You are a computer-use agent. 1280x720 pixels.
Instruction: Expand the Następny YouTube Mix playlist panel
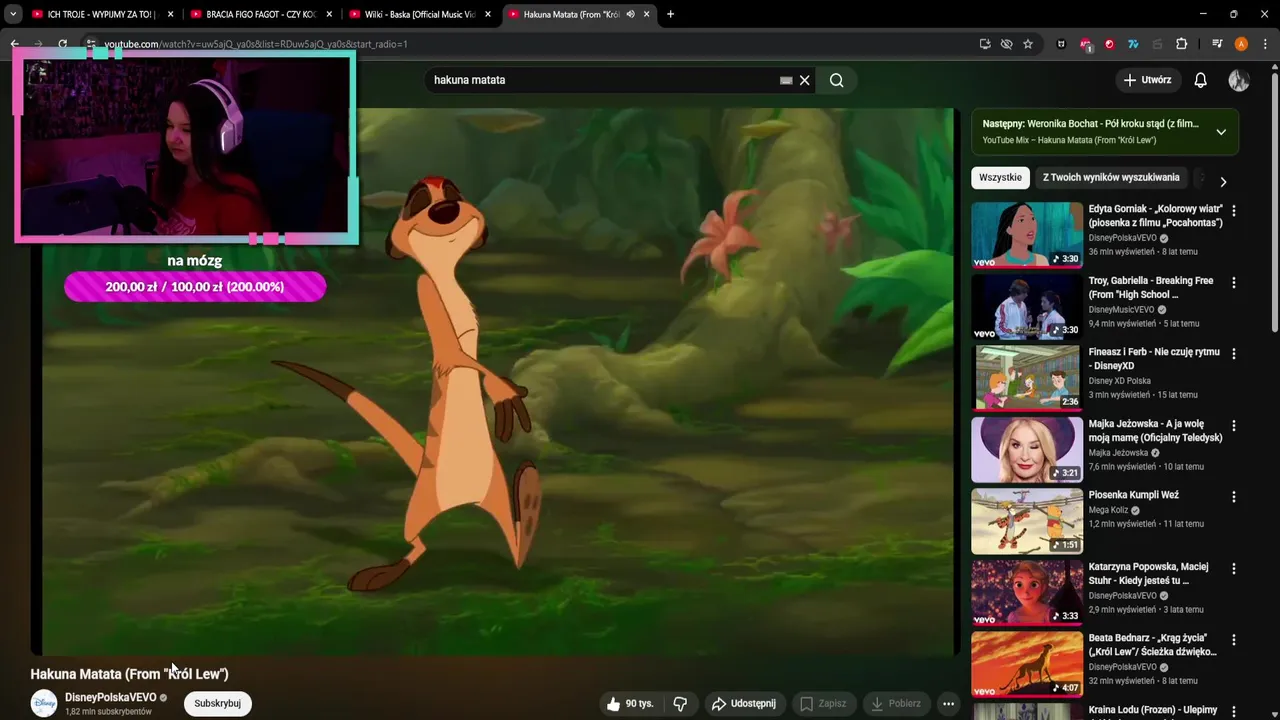[1221, 132]
